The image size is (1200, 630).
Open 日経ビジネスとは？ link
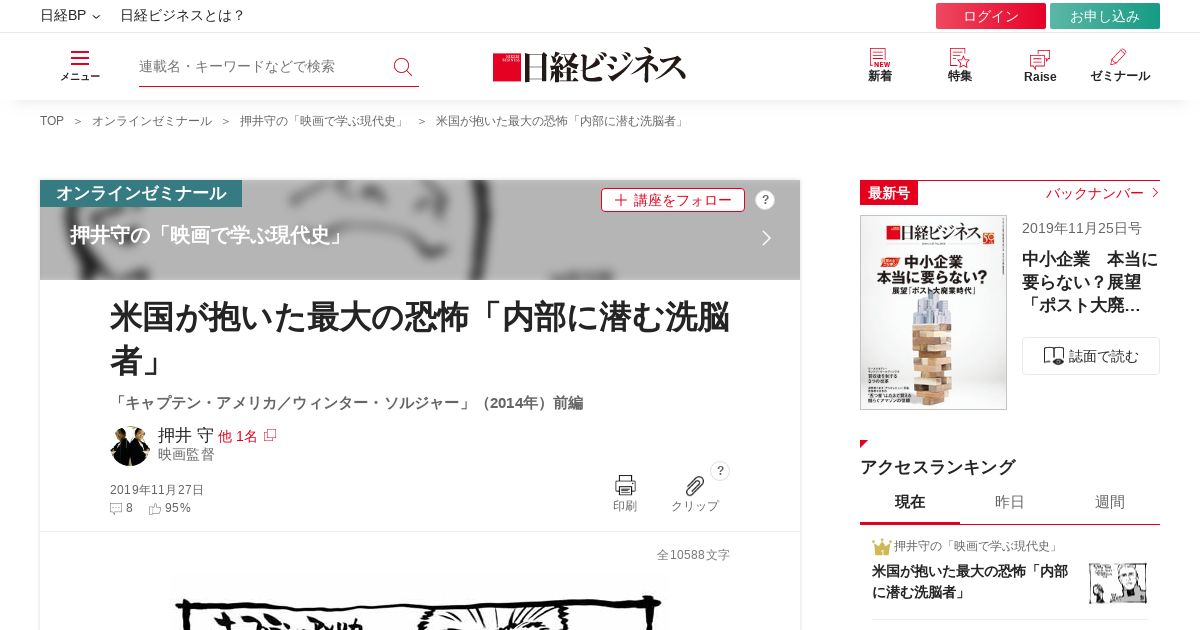point(182,16)
